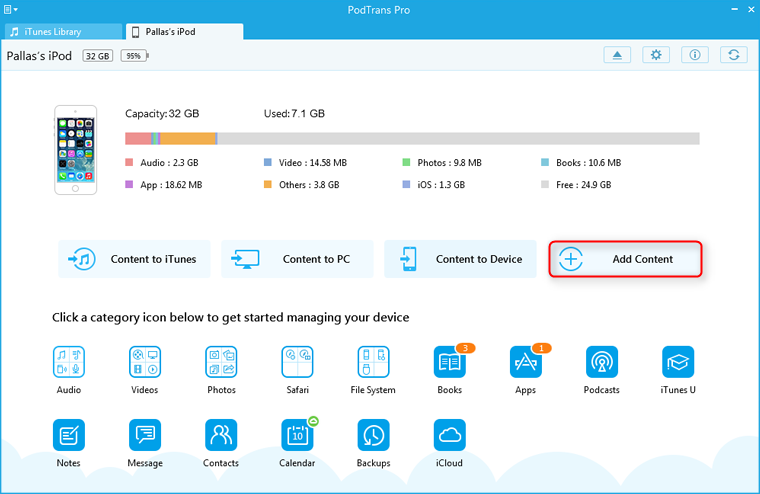
Task: Open the Videos category
Action: [145, 361]
